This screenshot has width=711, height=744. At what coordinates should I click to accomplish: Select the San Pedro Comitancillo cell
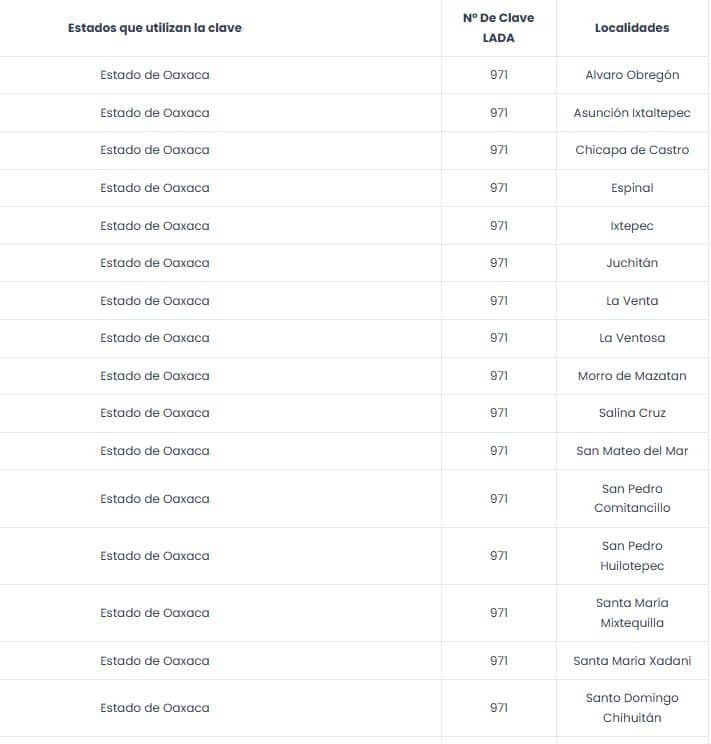[632, 499]
